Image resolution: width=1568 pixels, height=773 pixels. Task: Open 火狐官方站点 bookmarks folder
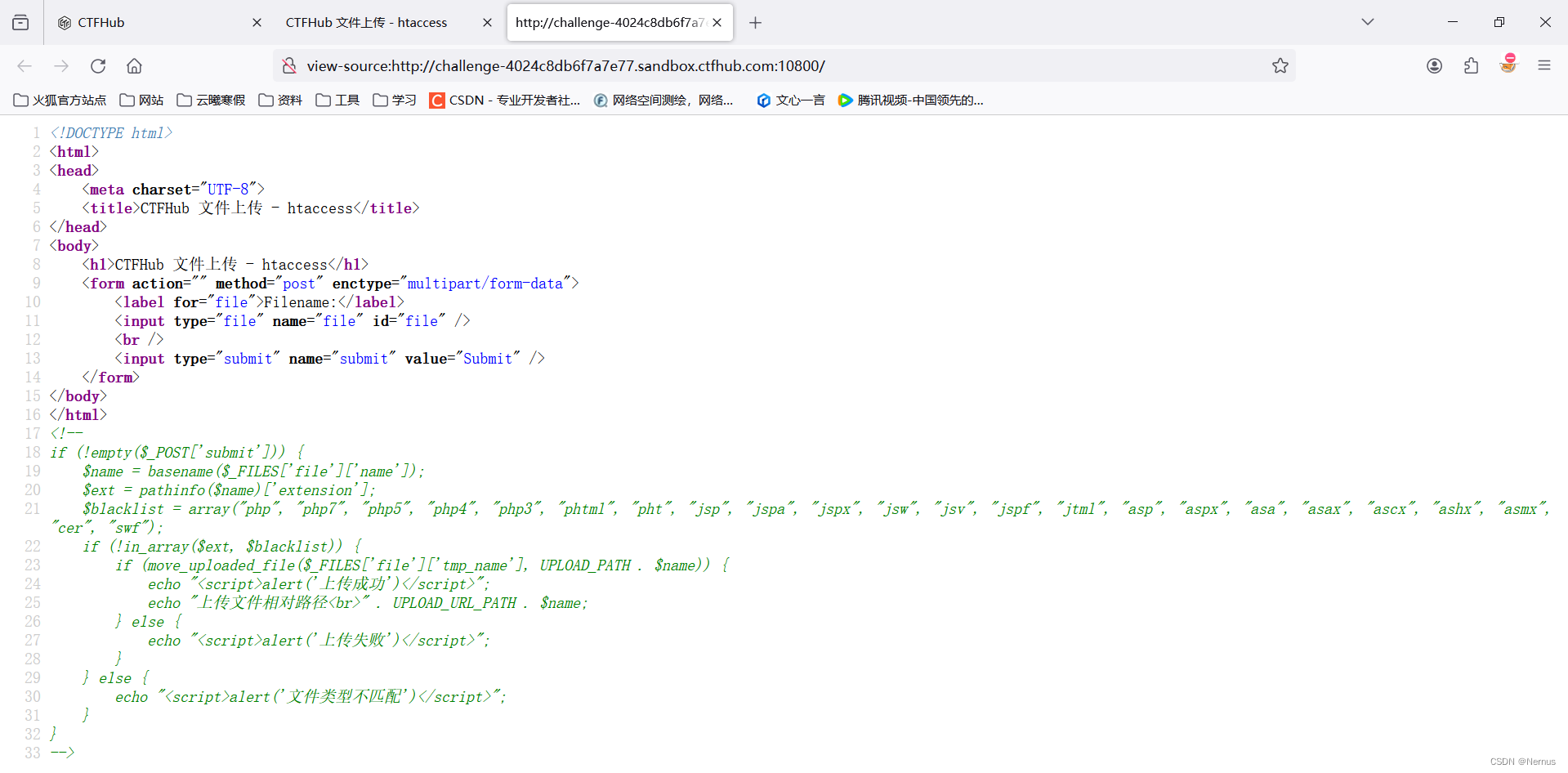pyautogui.click(x=60, y=100)
